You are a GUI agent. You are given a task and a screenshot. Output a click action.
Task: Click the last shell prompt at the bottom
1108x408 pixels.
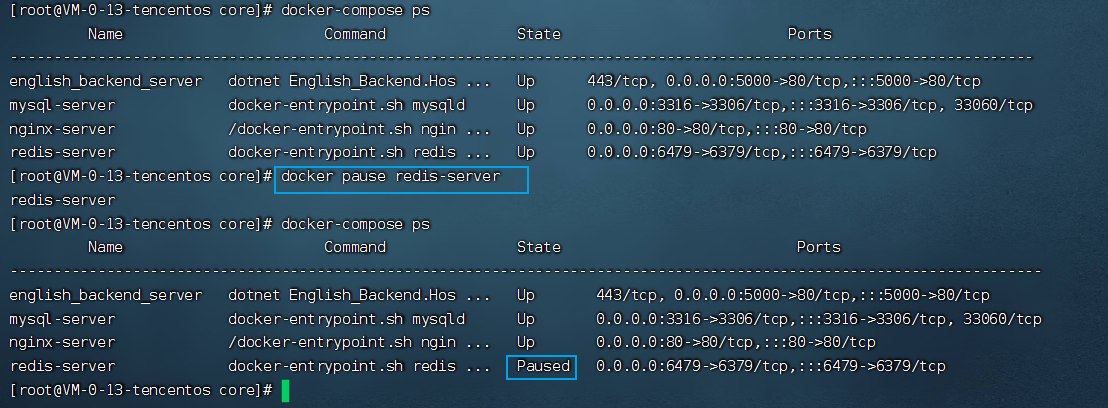point(140,390)
